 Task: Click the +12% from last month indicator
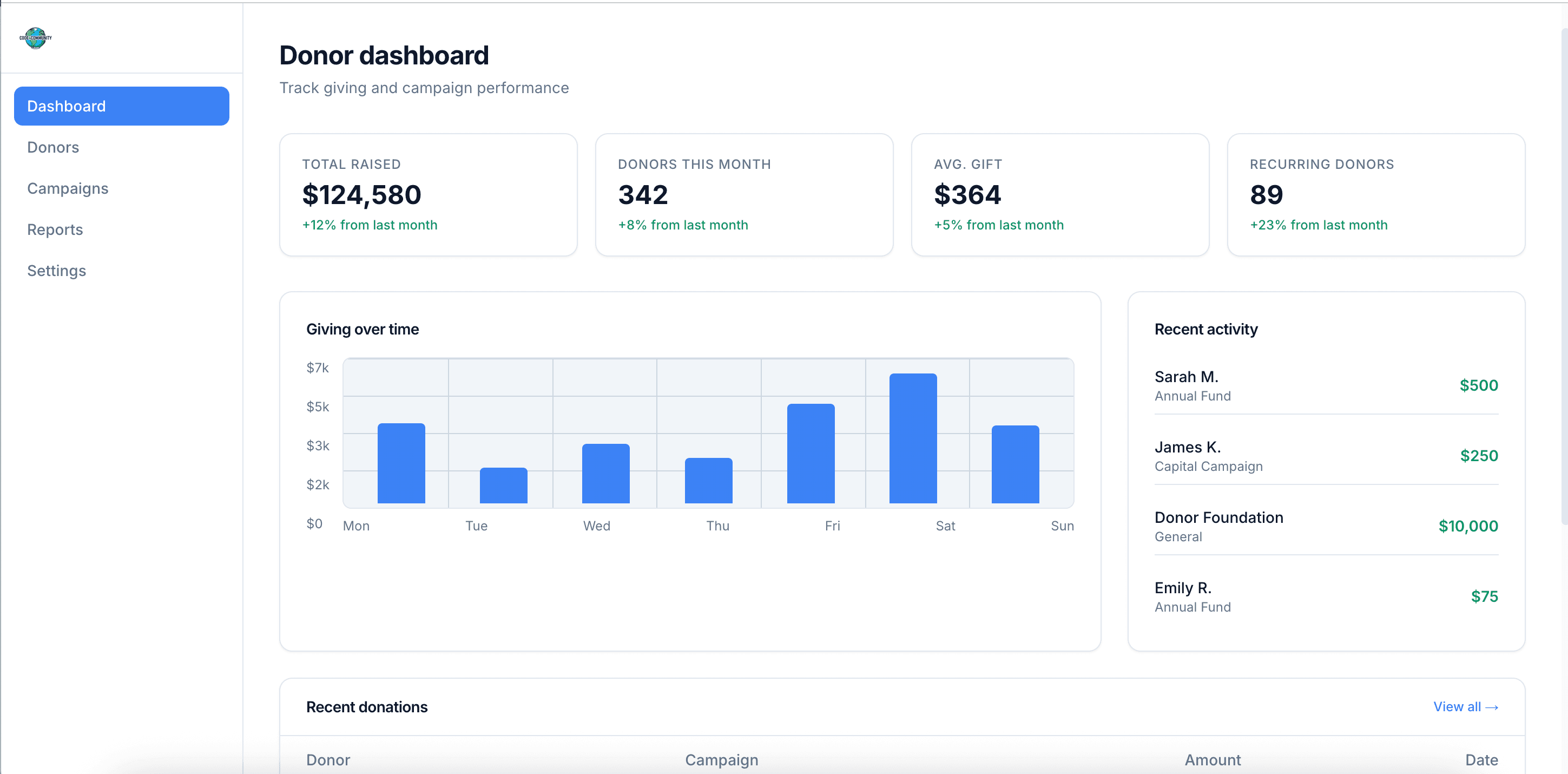tap(370, 225)
